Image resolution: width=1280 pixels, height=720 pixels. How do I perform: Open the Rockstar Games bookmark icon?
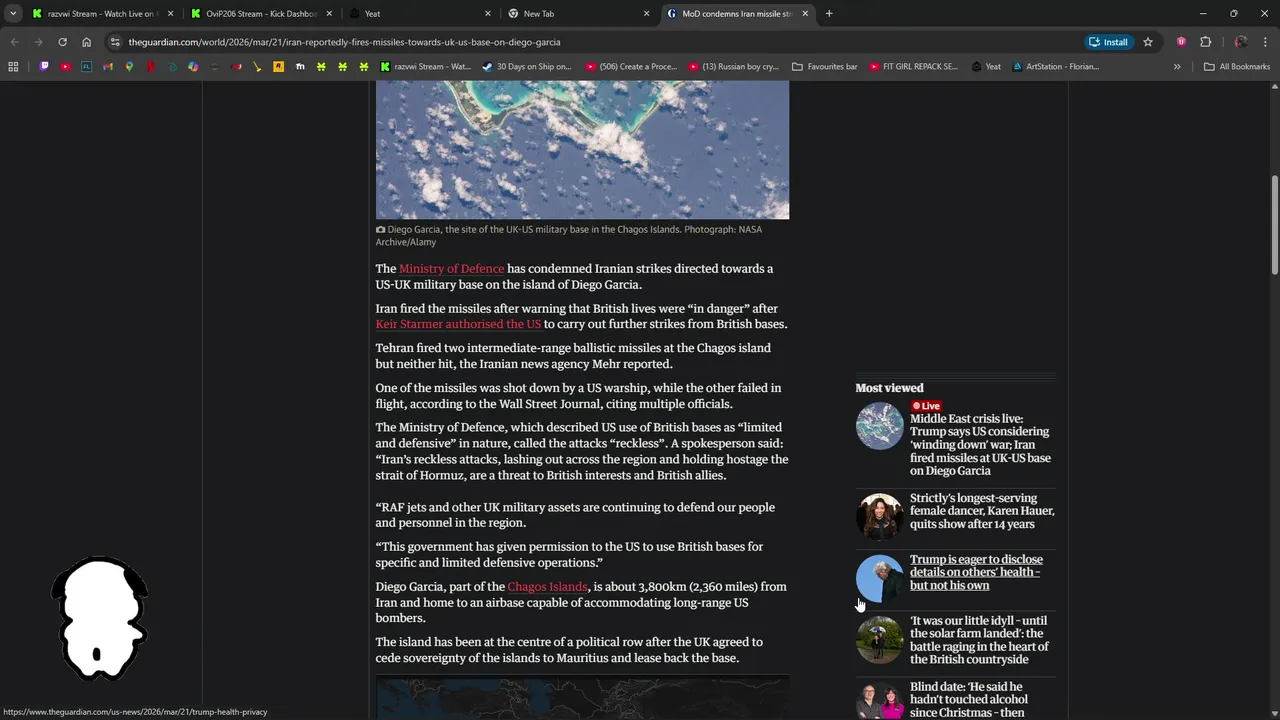[x=278, y=67]
